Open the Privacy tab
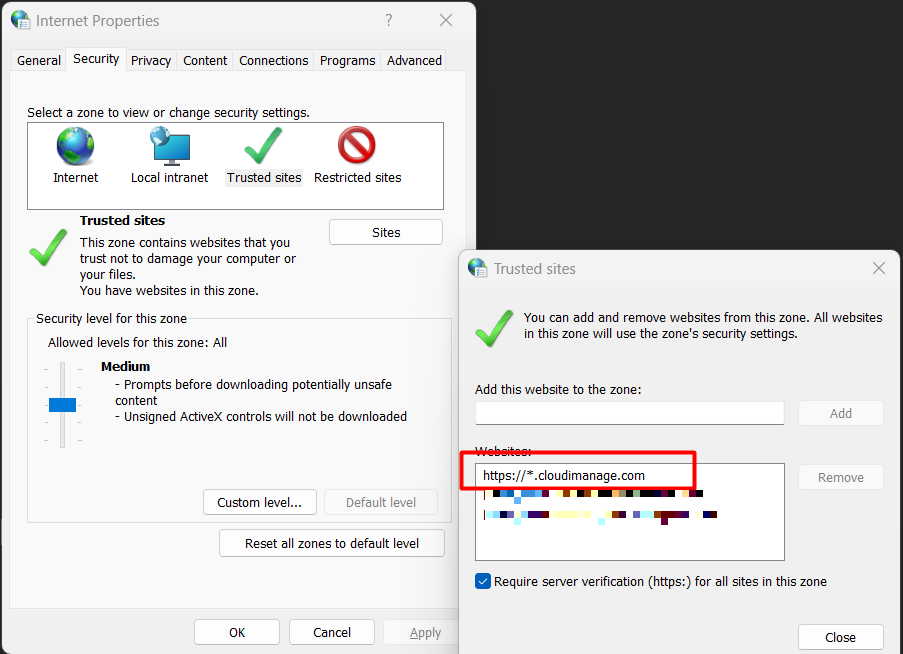The image size is (903, 654). point(151,60)
